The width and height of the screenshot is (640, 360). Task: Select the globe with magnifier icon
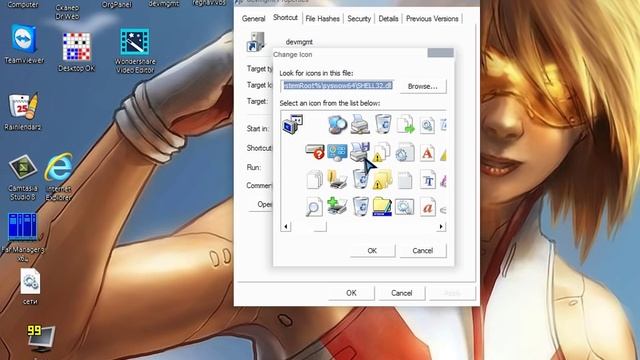pos(338,124)
